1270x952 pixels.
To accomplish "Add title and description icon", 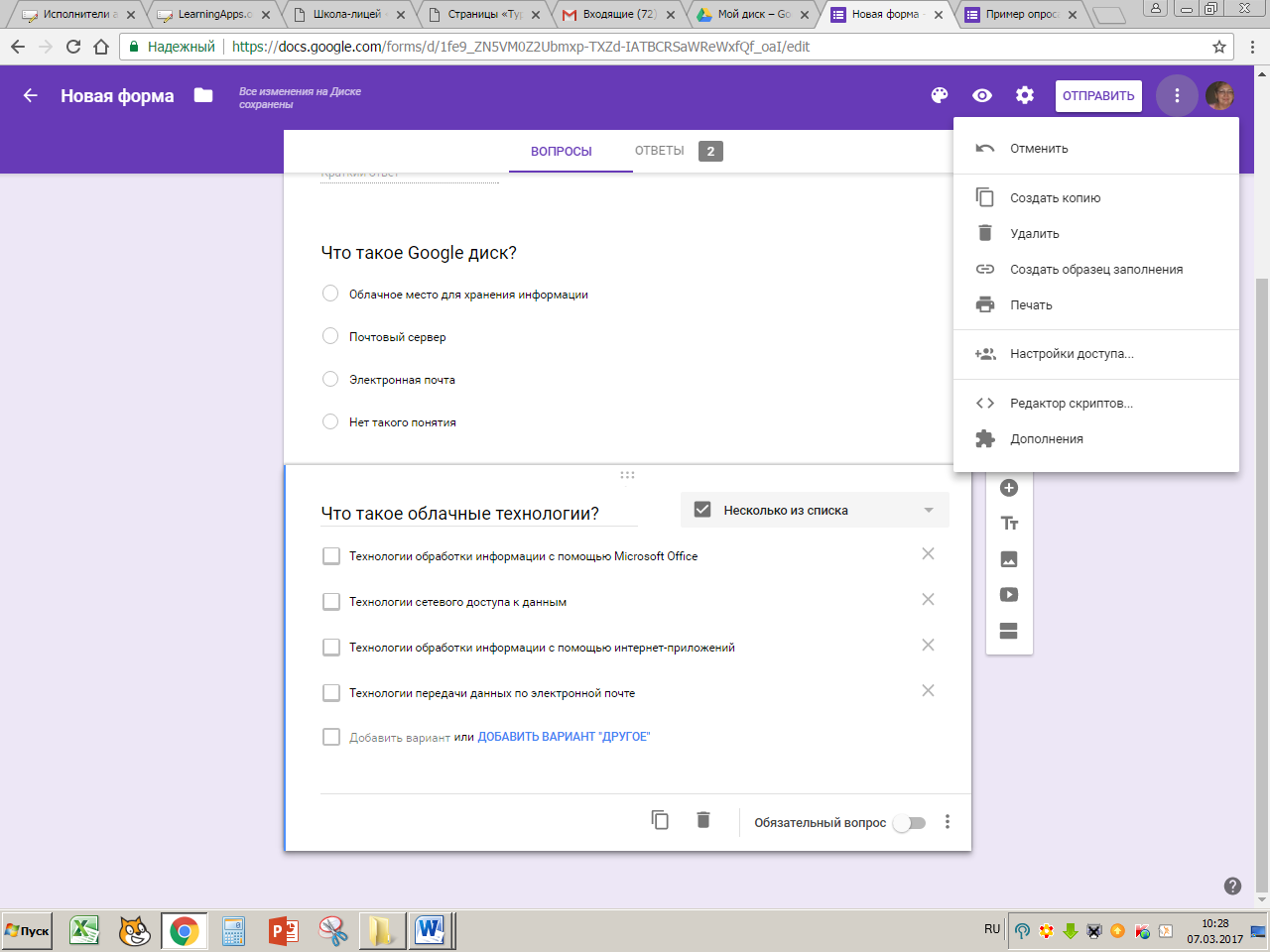I will pos(1009,524).
